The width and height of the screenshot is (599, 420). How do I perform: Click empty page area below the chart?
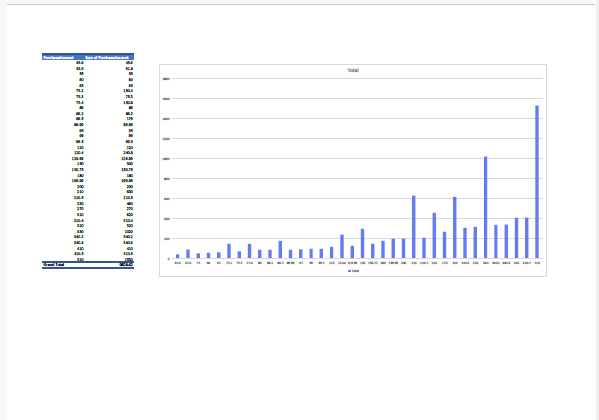click(x=298, y=344)
